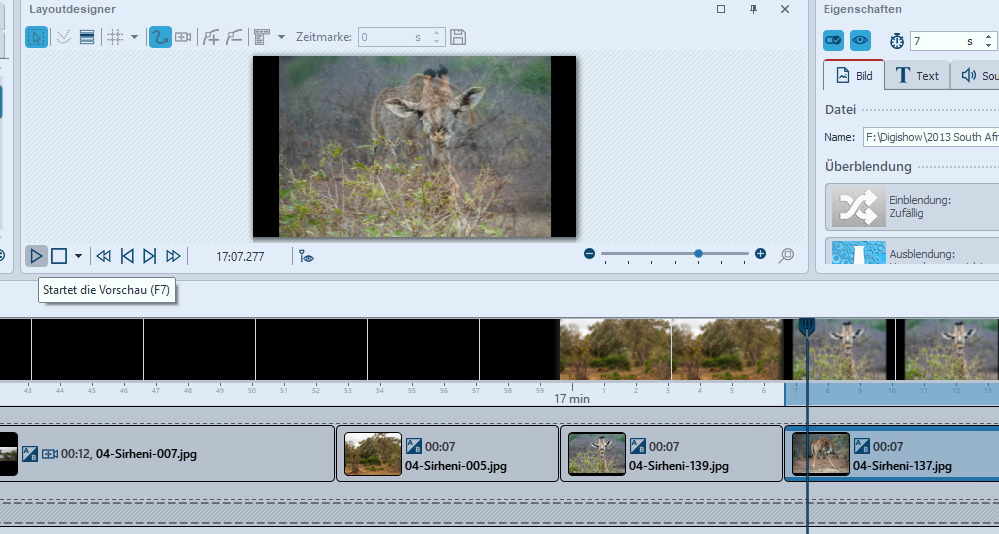The image size is (999, 534).
Task: Activate the selection tool in Layoutdesigner
Action: tap(36, 37)
